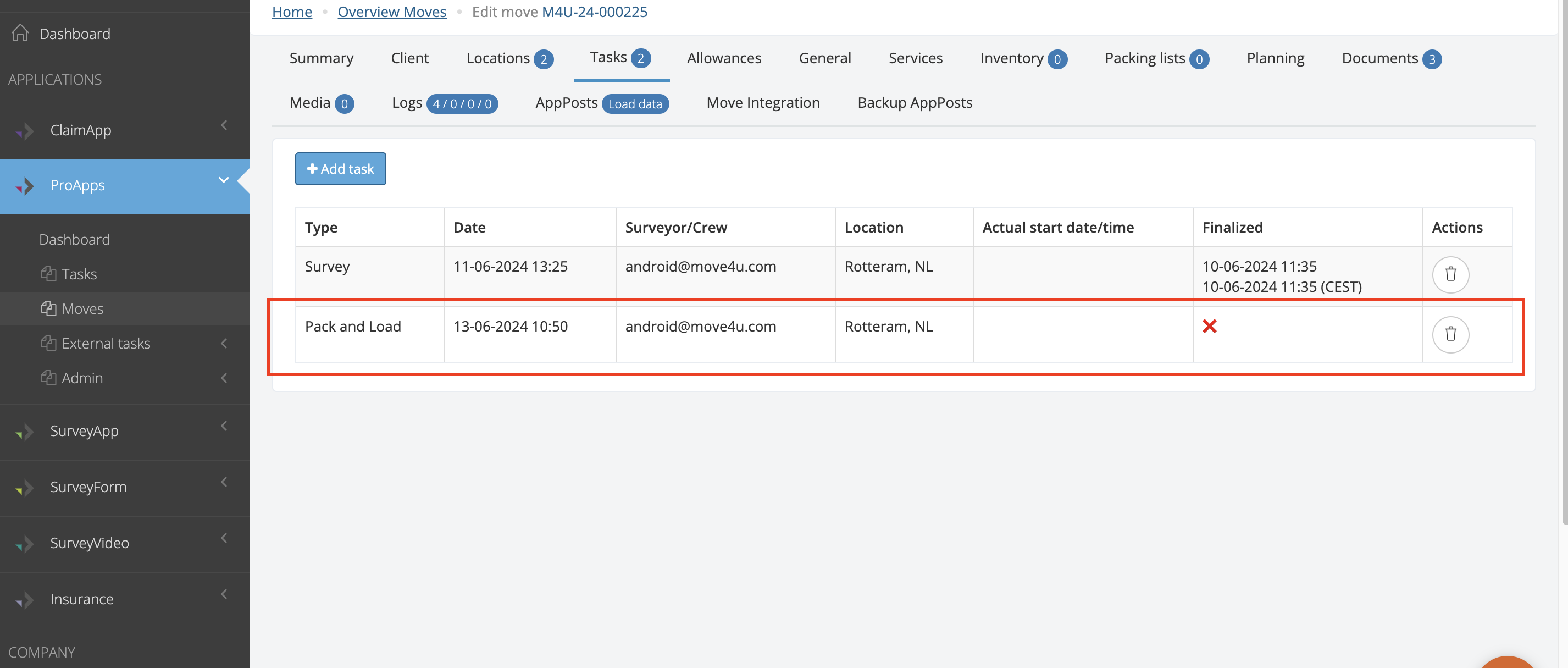Click the Insurance logo icon
The height and width of the screenshot is (668, 1568).
pyautogui.click(x=24, y=599)
